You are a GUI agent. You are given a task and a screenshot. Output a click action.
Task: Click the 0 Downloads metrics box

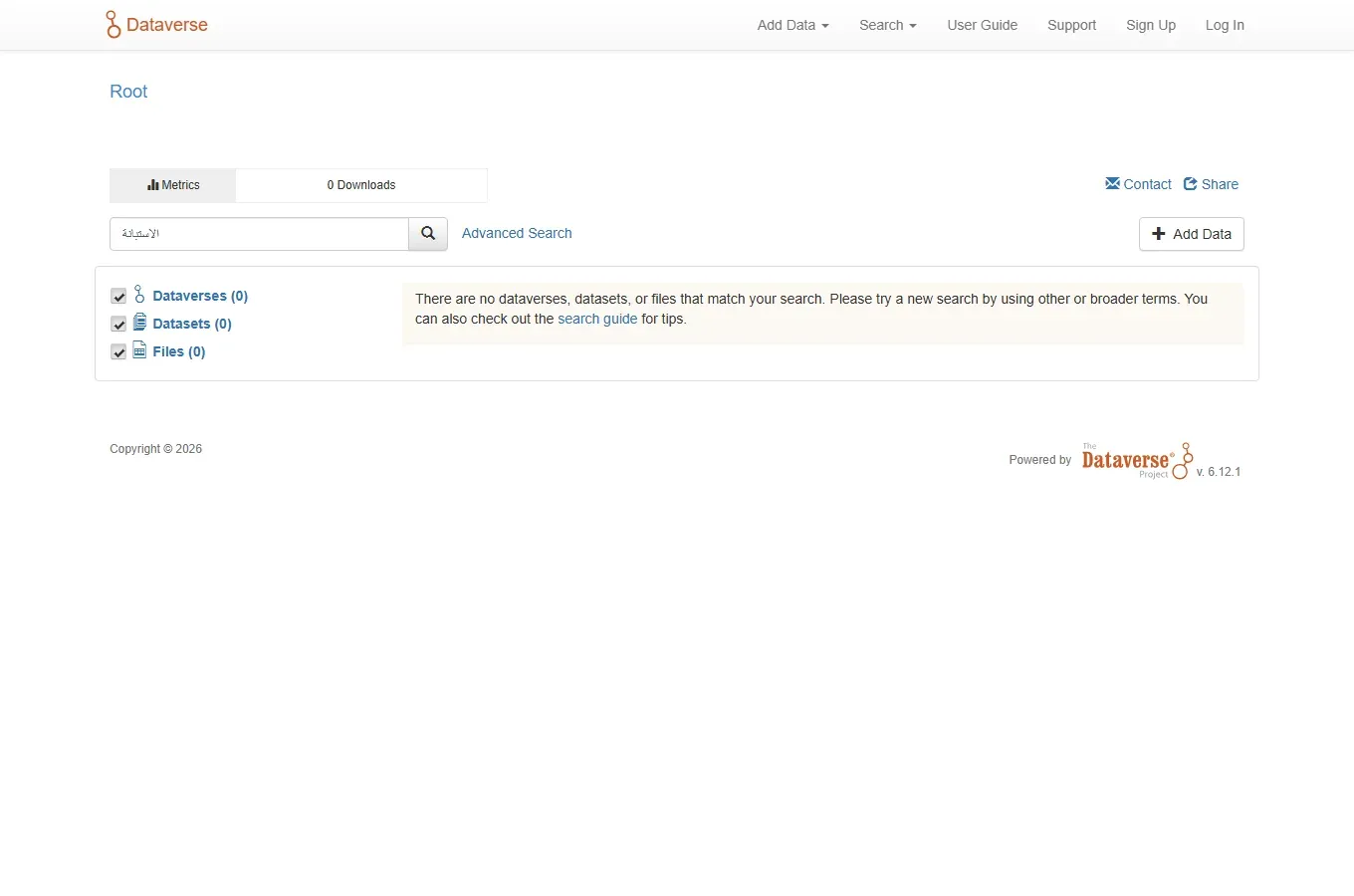point(361,185)
